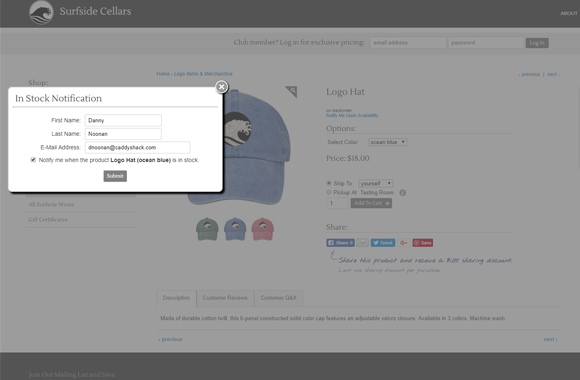This screenshot has height=380, width=580.
Task: Click the top next product link
Action: (553, 74)
